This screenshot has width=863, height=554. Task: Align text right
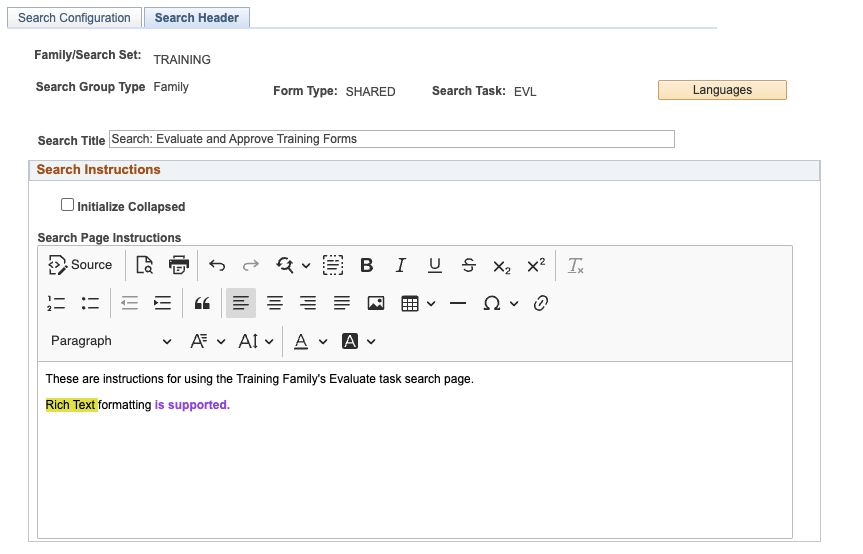point(308,303)
